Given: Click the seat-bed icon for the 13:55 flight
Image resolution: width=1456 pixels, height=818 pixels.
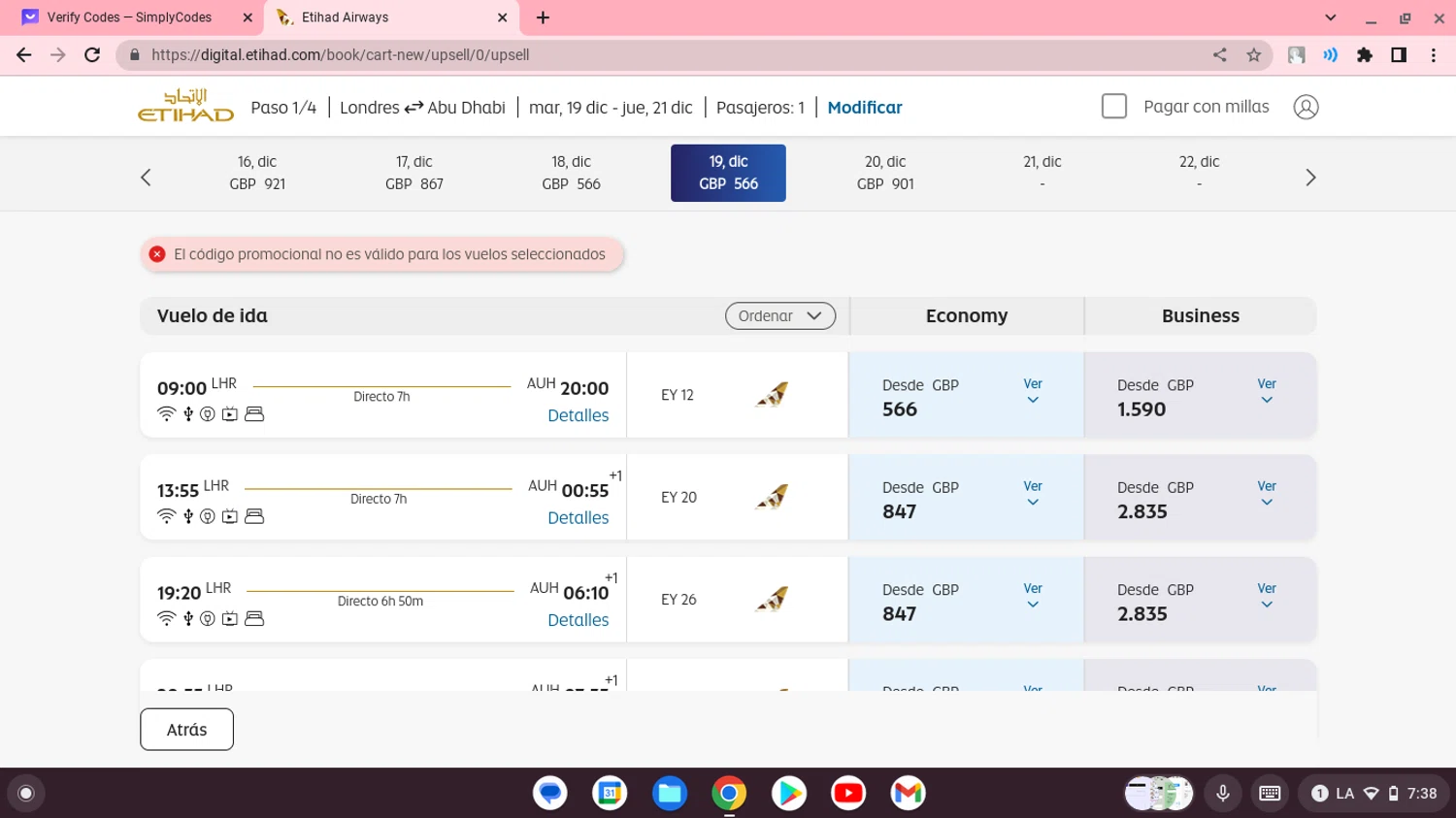Looking at the screenshot, I should (254, 516).
